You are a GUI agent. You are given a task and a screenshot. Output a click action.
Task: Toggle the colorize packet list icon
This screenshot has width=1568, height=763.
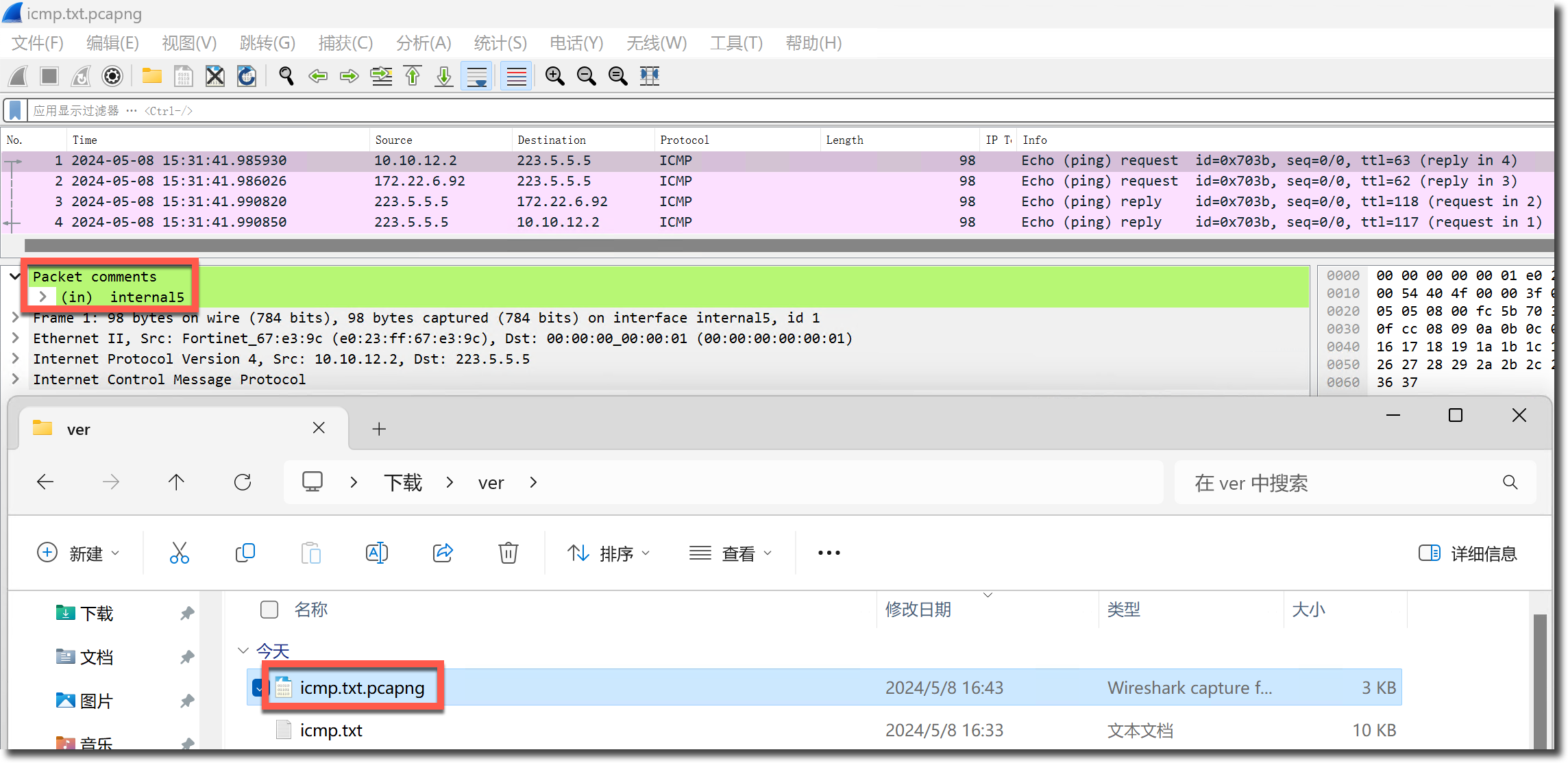coord(517,76)
